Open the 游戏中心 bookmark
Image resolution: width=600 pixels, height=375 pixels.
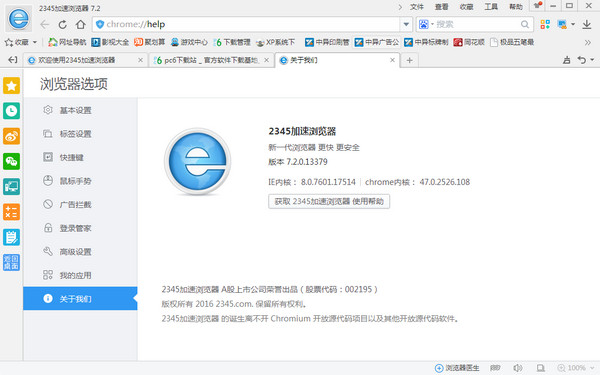[189, 42]
